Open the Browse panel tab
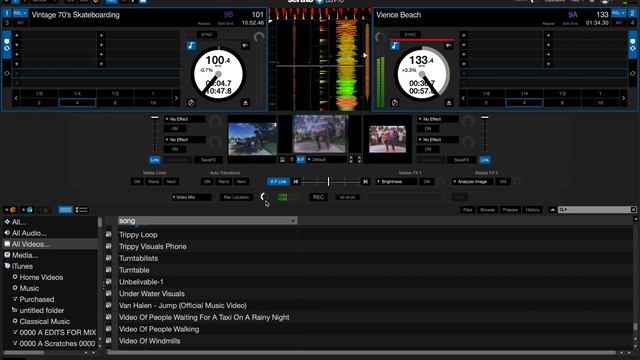 (x=487, y=210)
